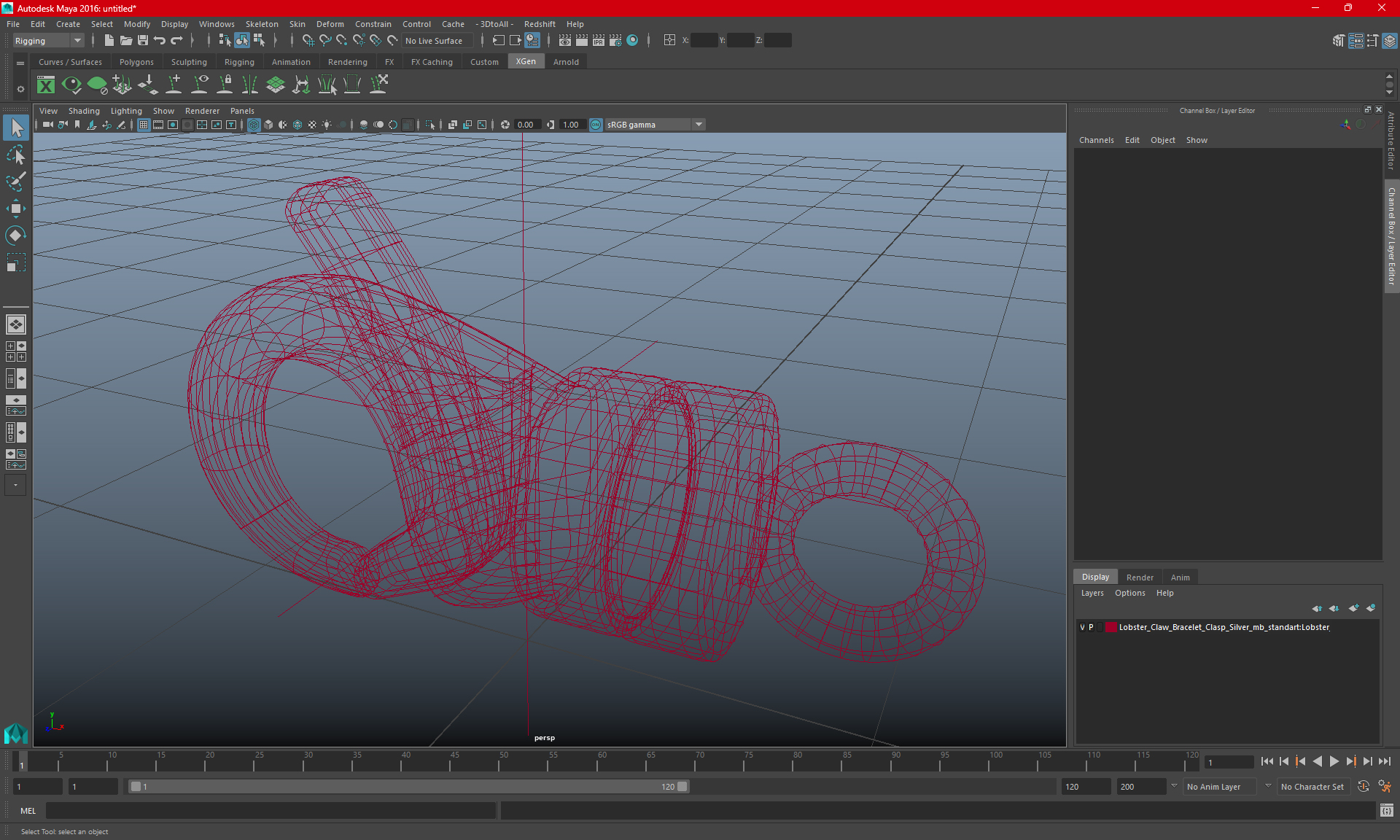Open the shelf options gear menu
This screenshot has height=840, width=1400.
20,89
